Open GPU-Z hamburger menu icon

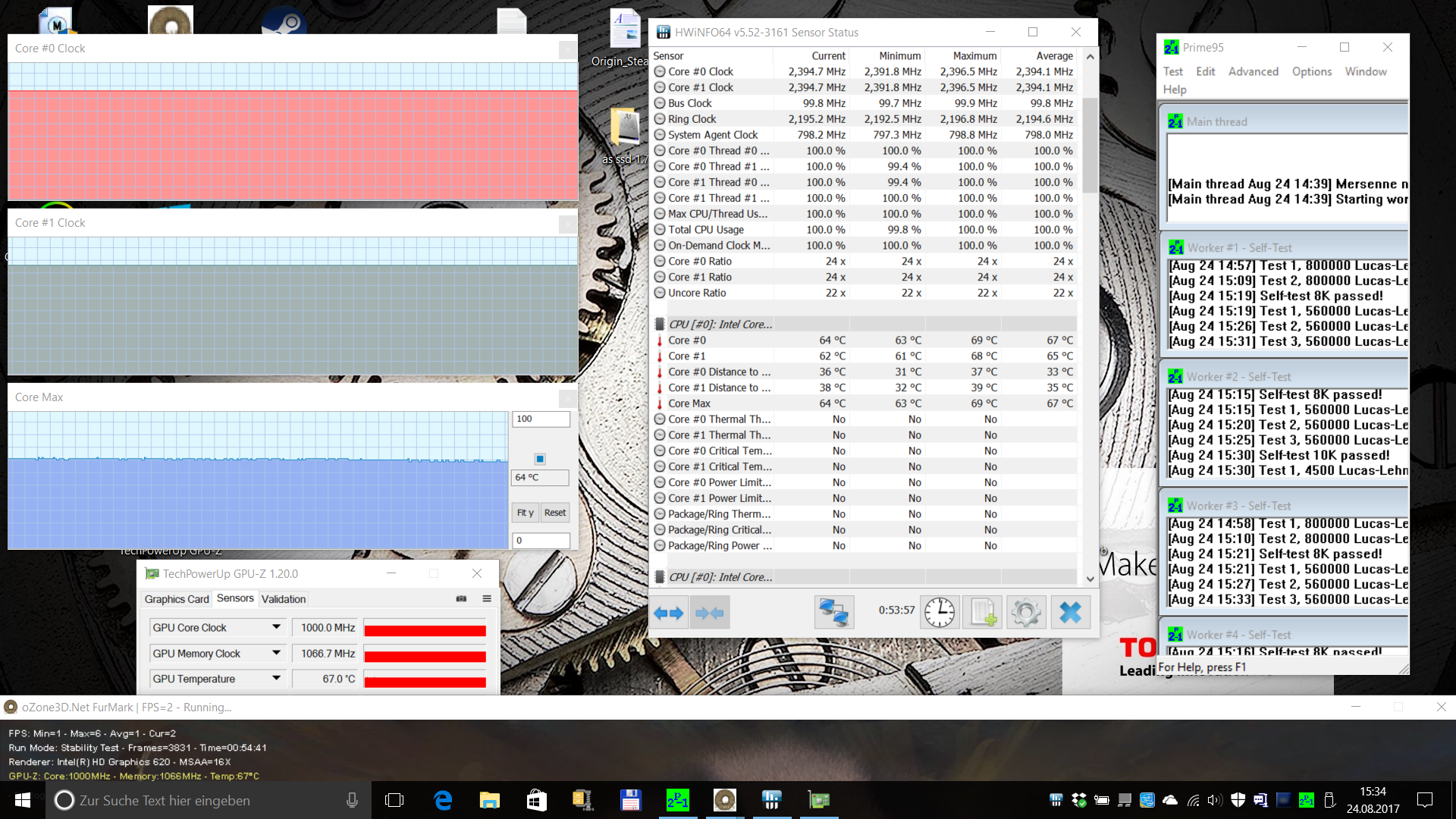pyautogui.click(x=487, y=599)
